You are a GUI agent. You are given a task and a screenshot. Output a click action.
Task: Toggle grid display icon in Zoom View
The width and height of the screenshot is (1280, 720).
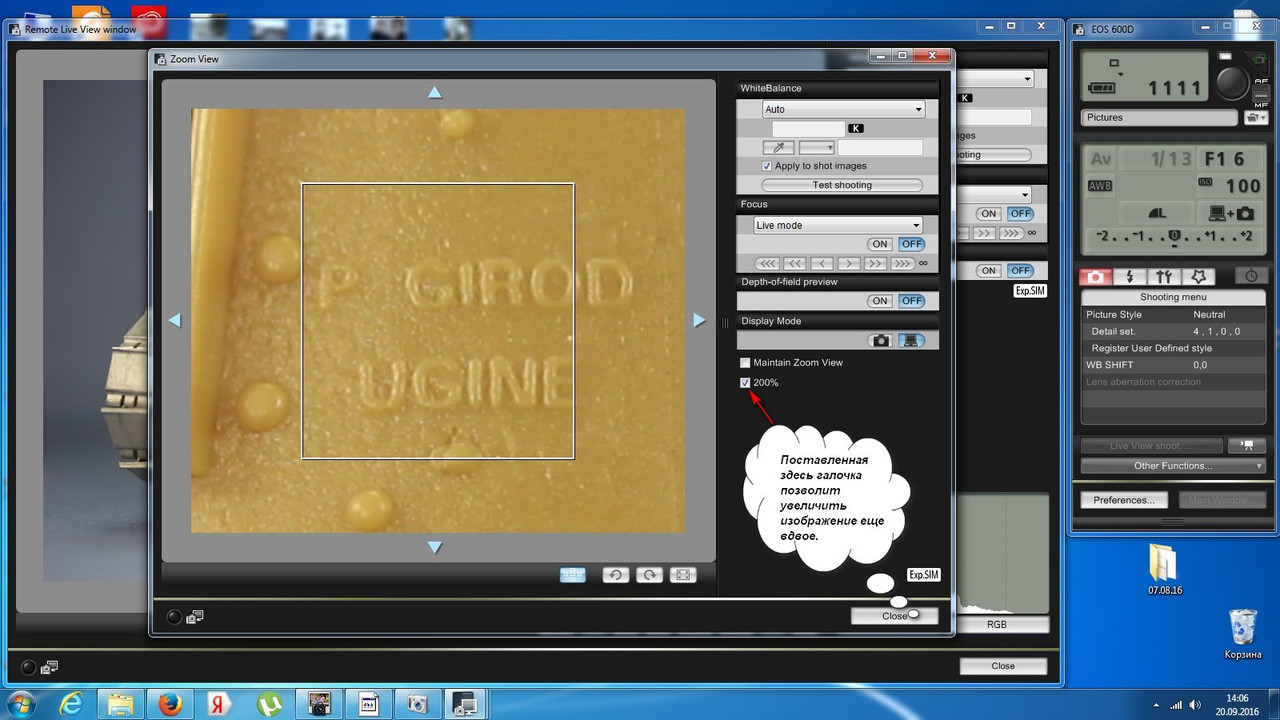pos(572,575)
